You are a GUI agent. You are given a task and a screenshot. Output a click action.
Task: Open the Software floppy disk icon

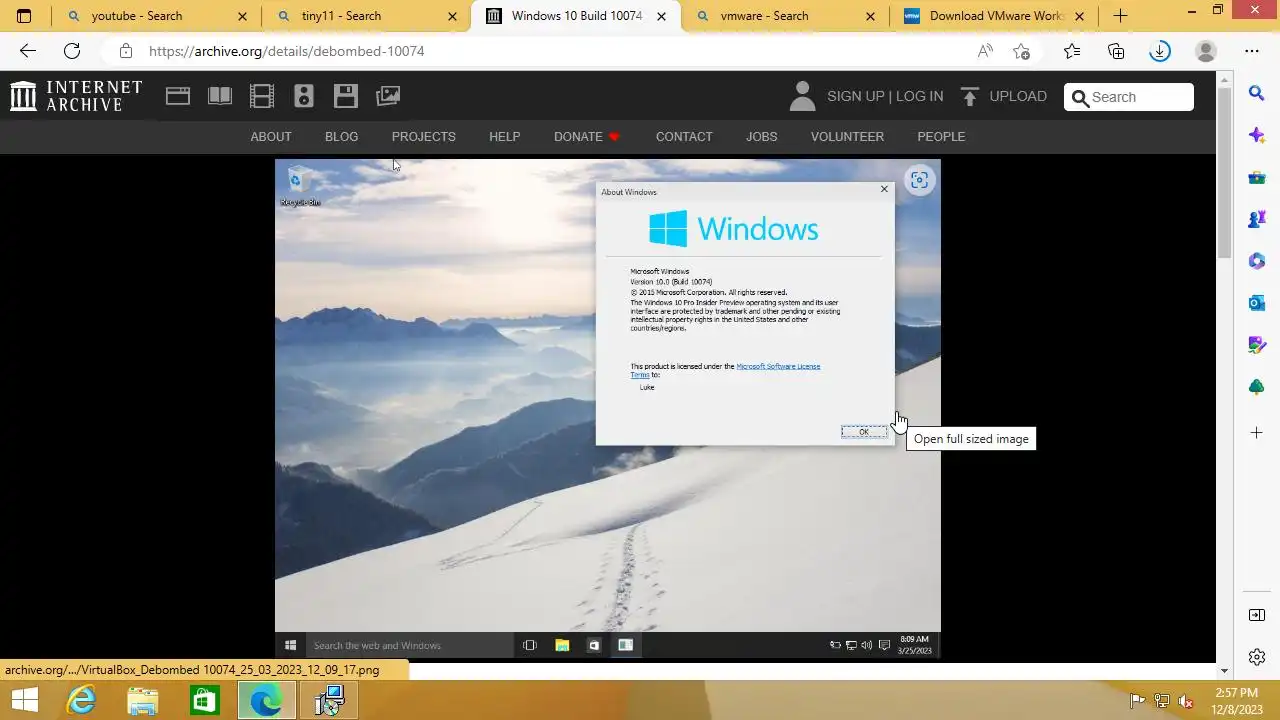346,96
